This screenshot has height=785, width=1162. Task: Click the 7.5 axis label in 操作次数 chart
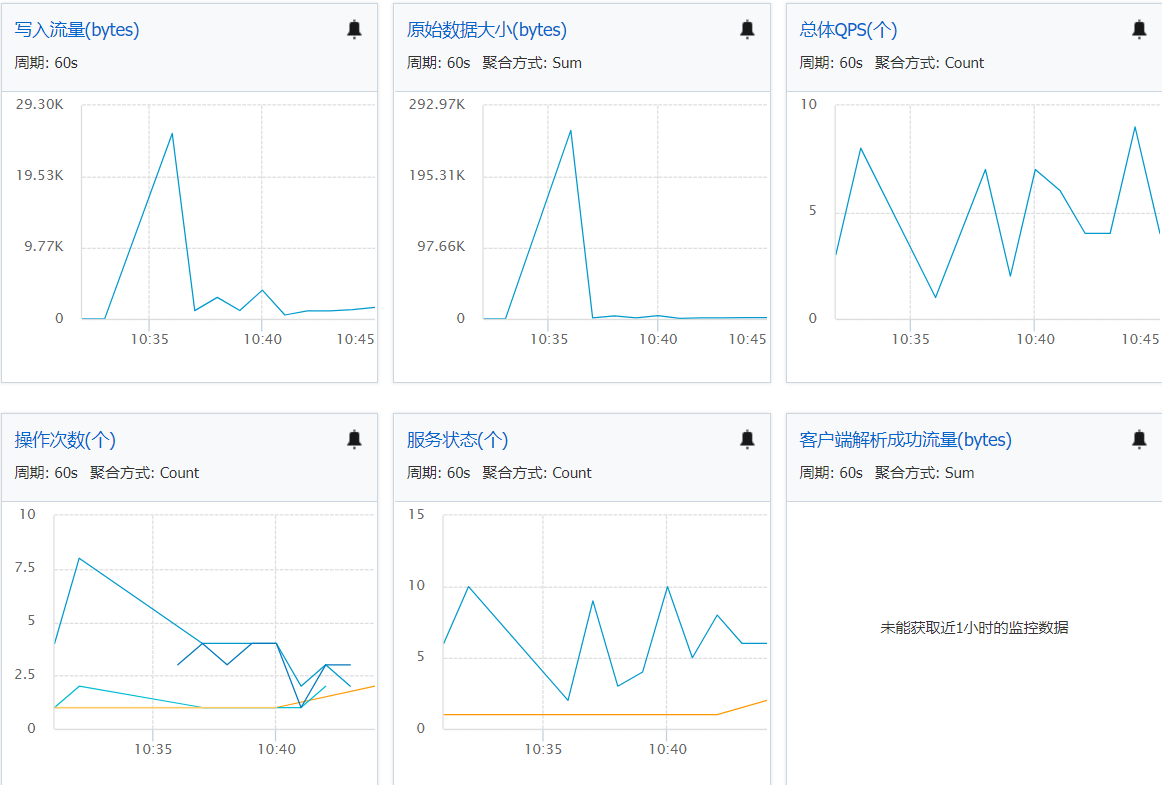[24, 567]
